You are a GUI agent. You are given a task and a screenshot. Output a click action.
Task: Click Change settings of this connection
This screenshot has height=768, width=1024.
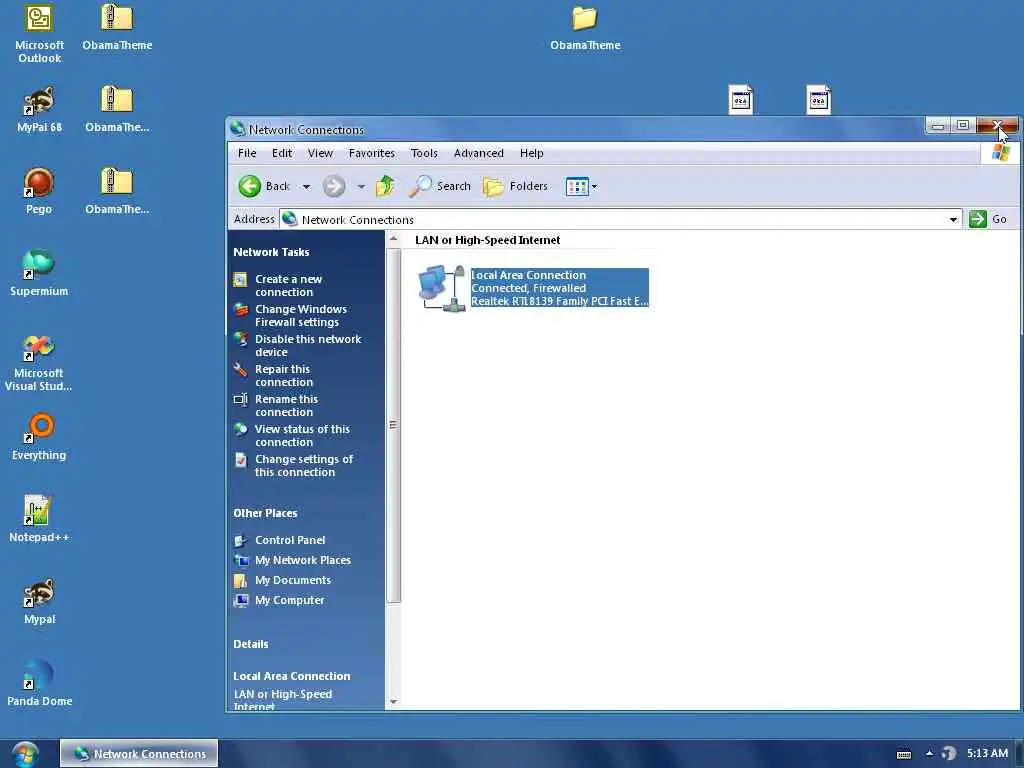pos(304,466)
